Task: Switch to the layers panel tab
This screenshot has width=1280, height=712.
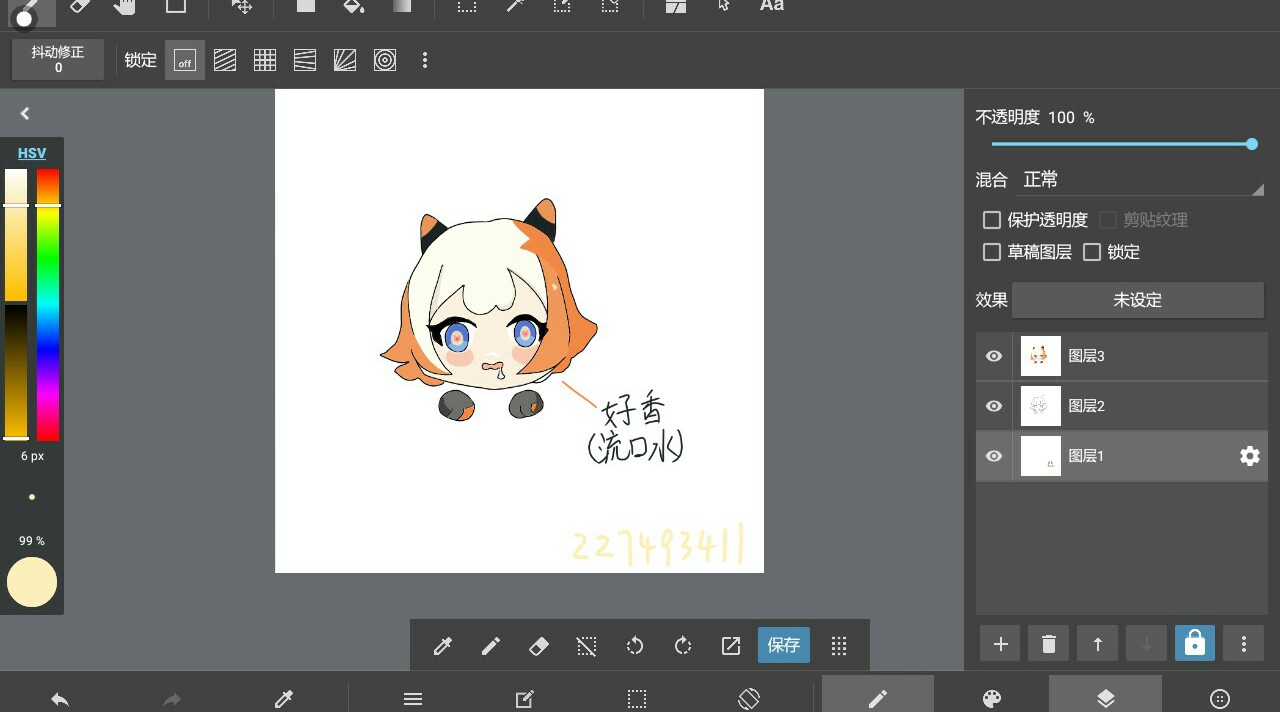Action: coord(1105,699)
